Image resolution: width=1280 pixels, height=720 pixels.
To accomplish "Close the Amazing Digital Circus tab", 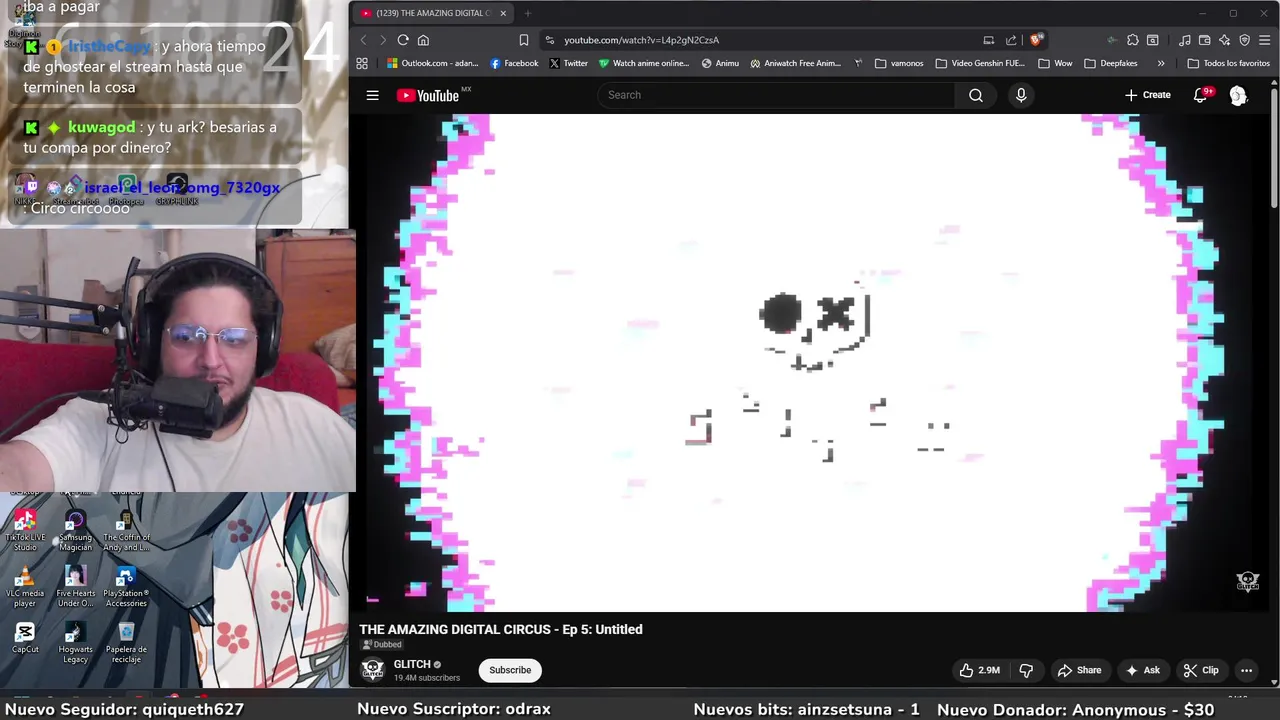I will tap(503, 13).
